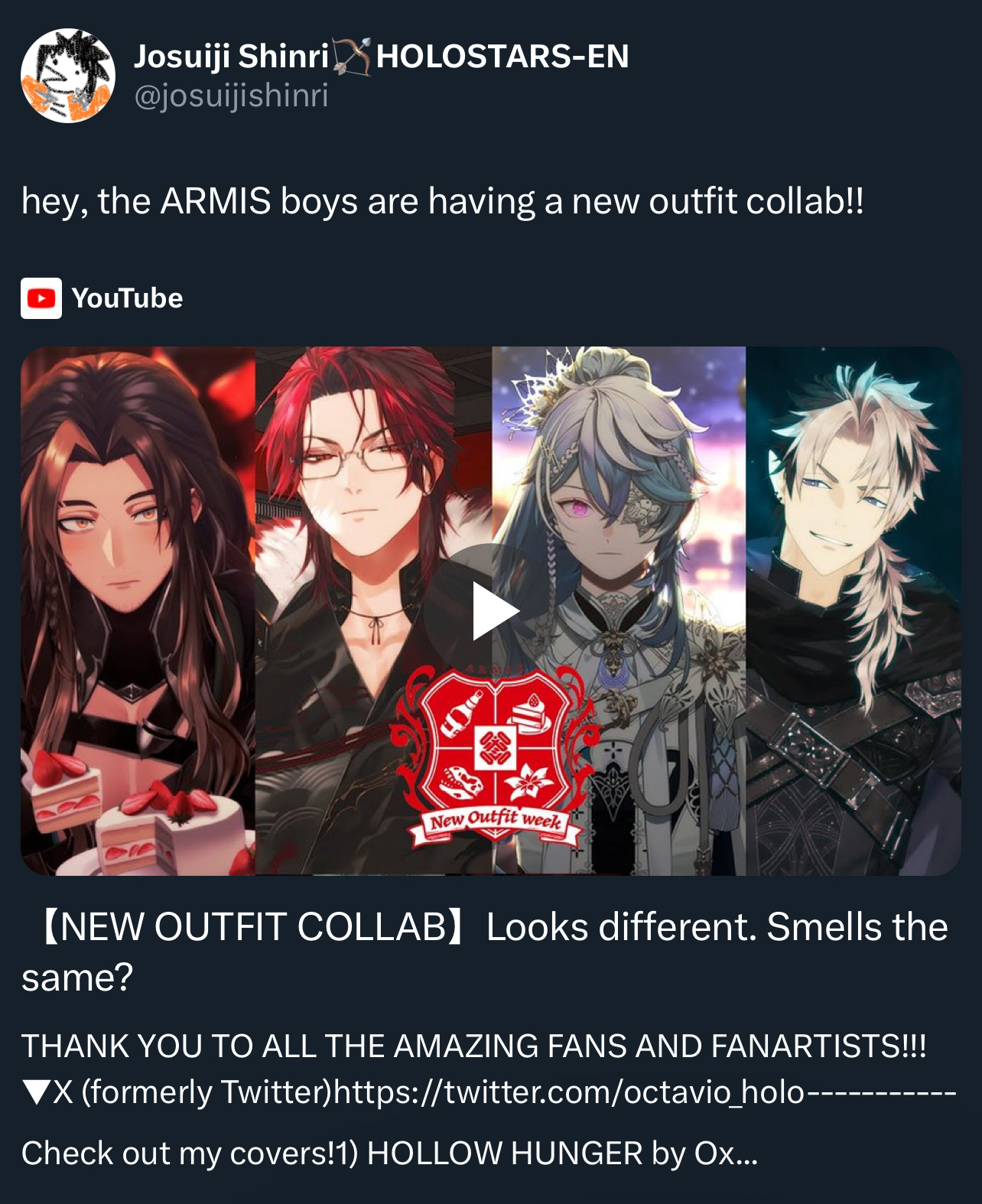The height and width of the screenshot is (1204, 982).
Task: Click the Josuiji Shinri display name
Action: [x=232, y=57]
